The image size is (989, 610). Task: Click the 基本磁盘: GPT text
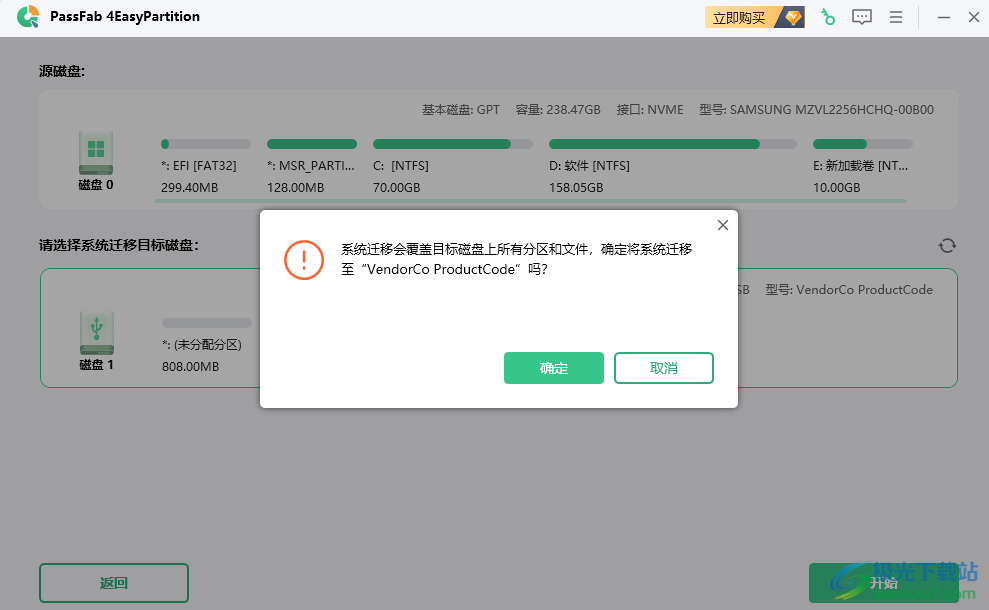[460, 110]
